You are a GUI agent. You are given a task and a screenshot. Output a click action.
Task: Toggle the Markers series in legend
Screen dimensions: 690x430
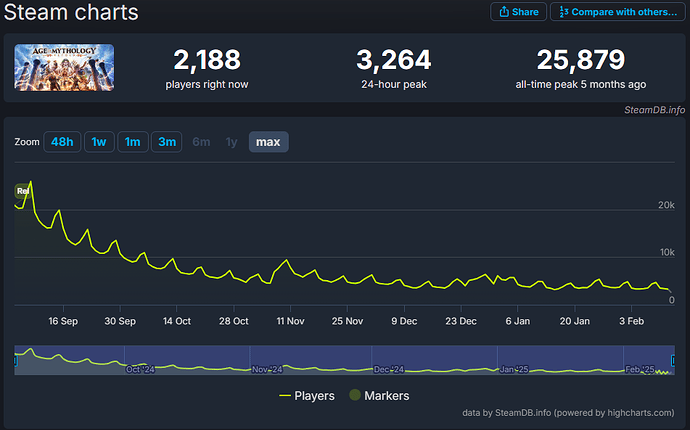point(379,396)
